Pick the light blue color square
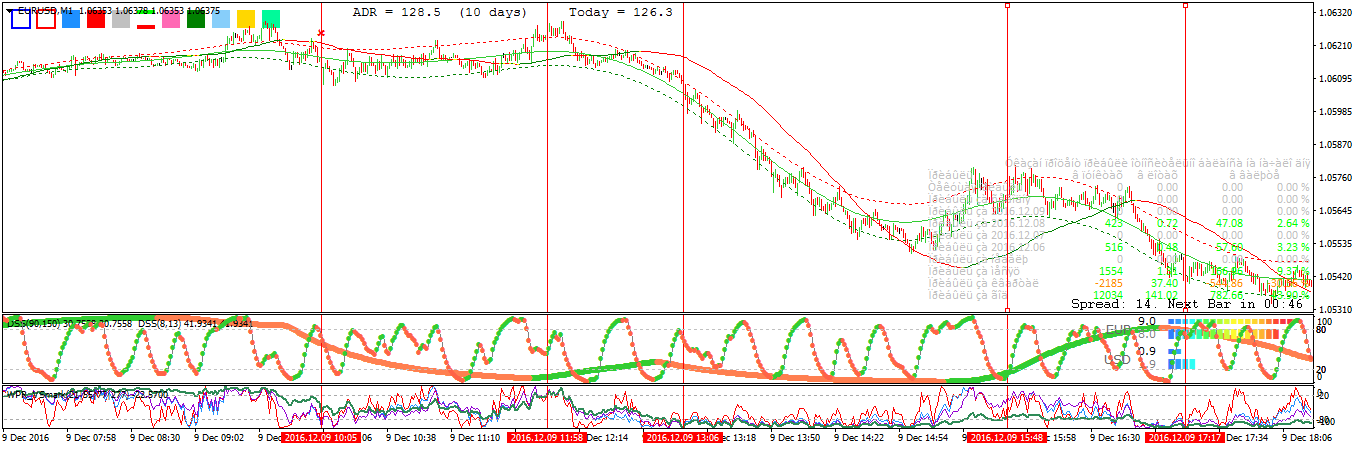1356x449 pixels. (221, 19)
